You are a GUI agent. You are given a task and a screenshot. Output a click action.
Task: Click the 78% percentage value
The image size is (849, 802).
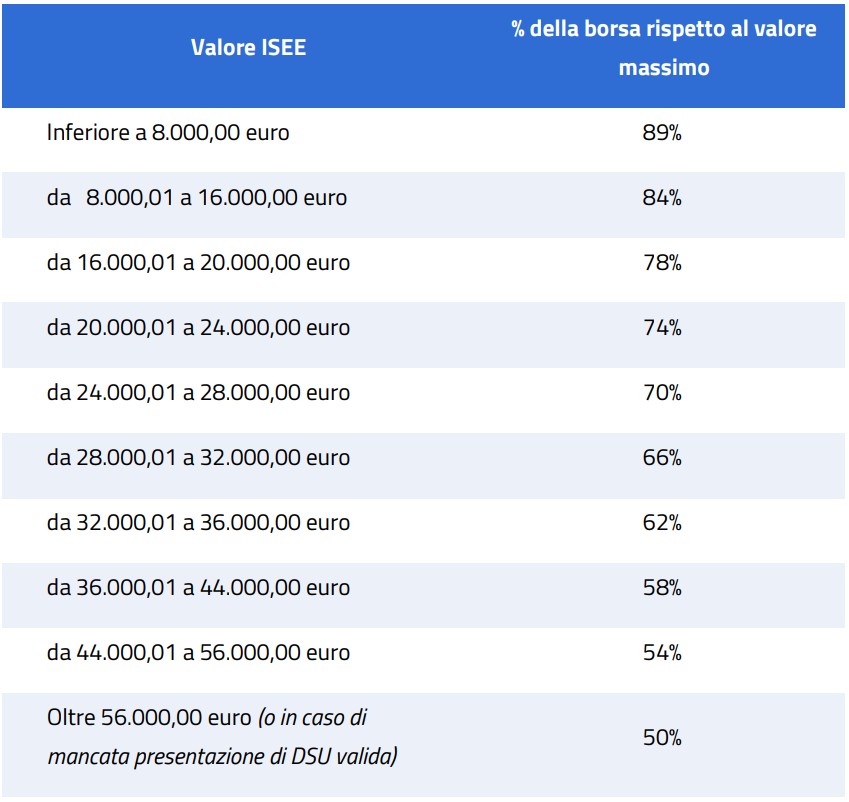(662, 263)
